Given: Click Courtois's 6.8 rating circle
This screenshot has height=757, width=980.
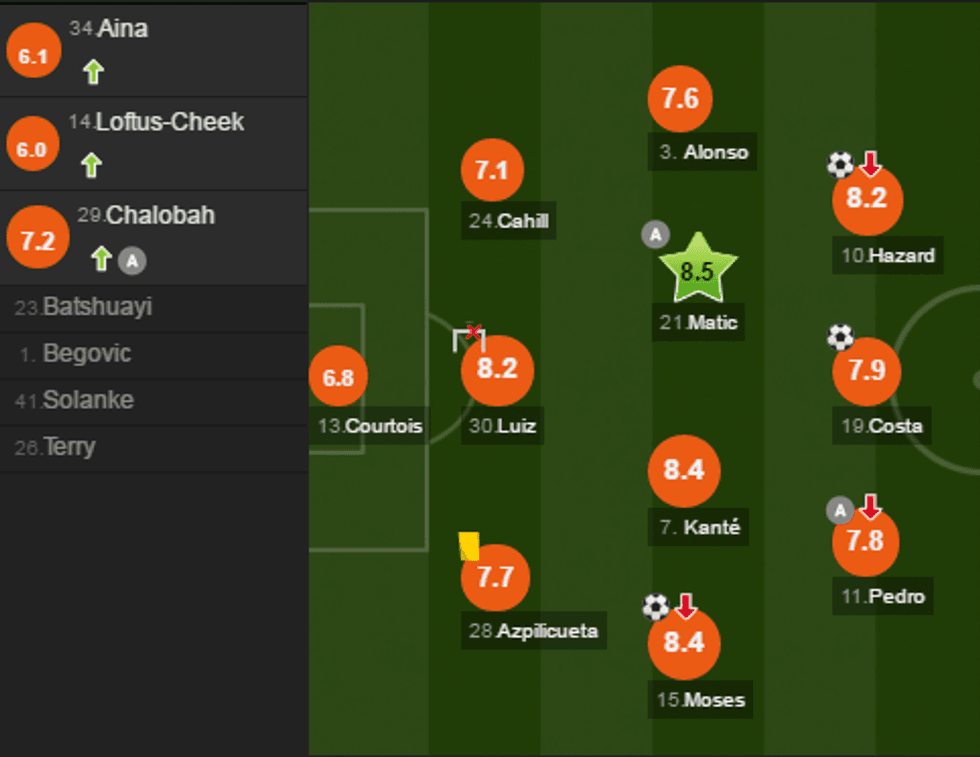Looking at the screenshot, I should (338, 378).
